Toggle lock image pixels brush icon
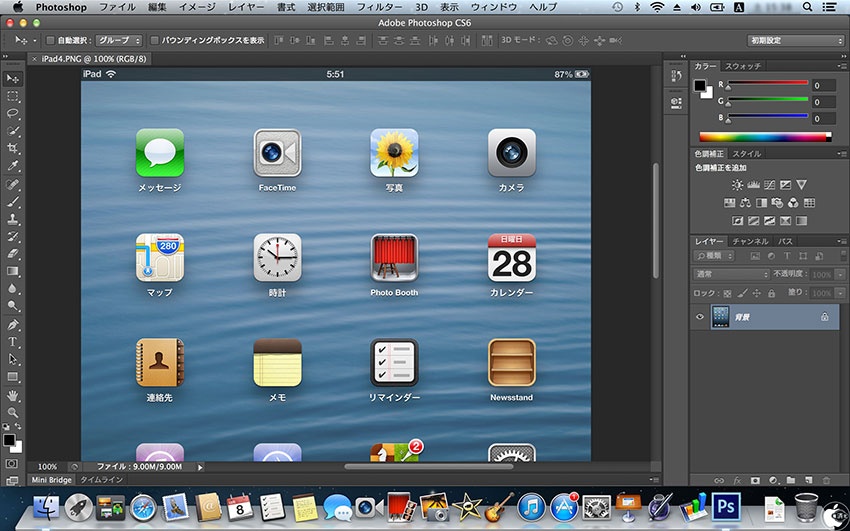The width and height of the screenshot is (850, 531). [742, 293]
